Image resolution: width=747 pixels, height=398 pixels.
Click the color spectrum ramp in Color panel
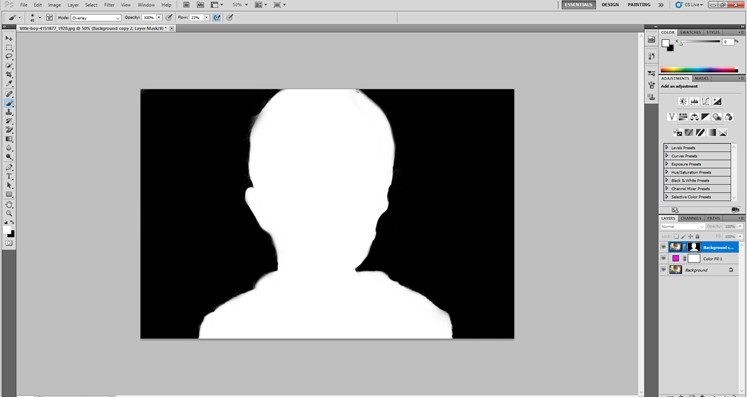click(699, 70)
